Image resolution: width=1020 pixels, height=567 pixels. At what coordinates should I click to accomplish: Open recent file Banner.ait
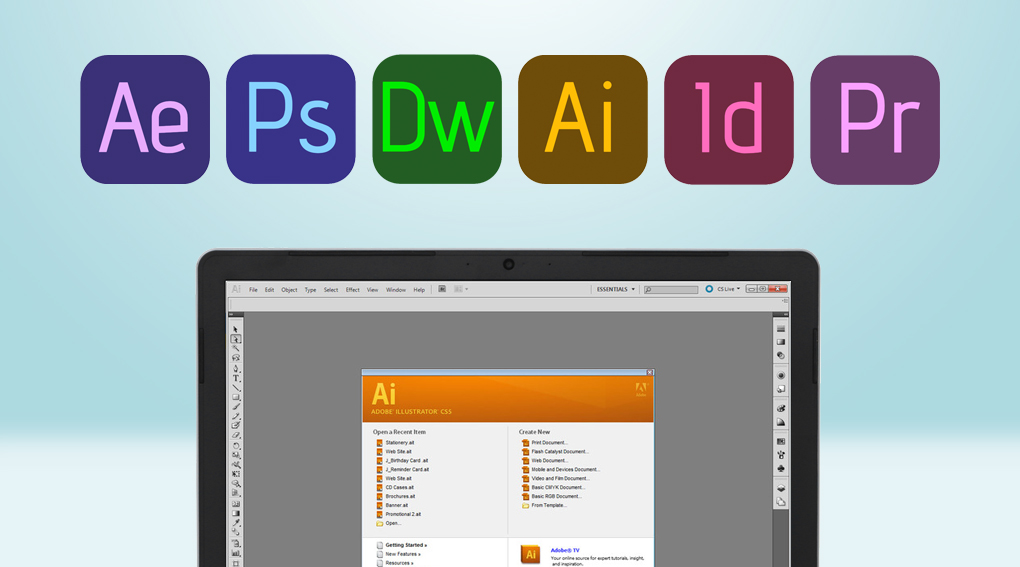tap(392, 505)
